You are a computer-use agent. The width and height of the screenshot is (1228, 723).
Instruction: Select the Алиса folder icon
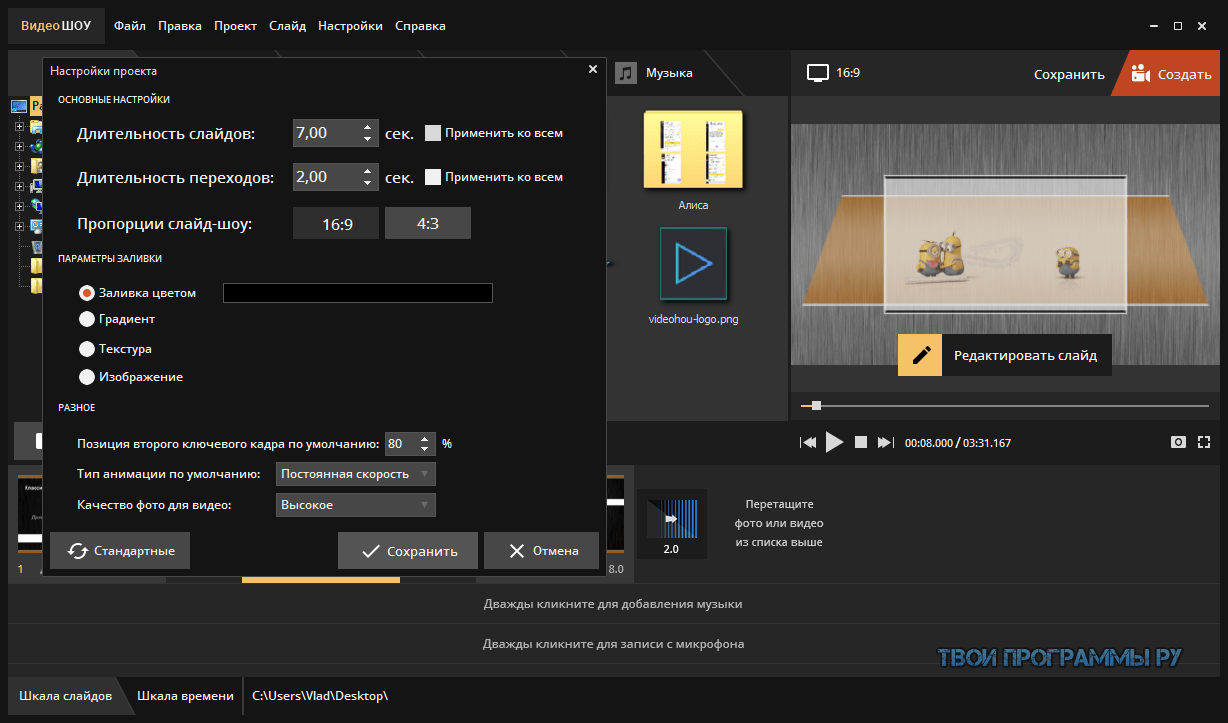click(x=693, y=150)
